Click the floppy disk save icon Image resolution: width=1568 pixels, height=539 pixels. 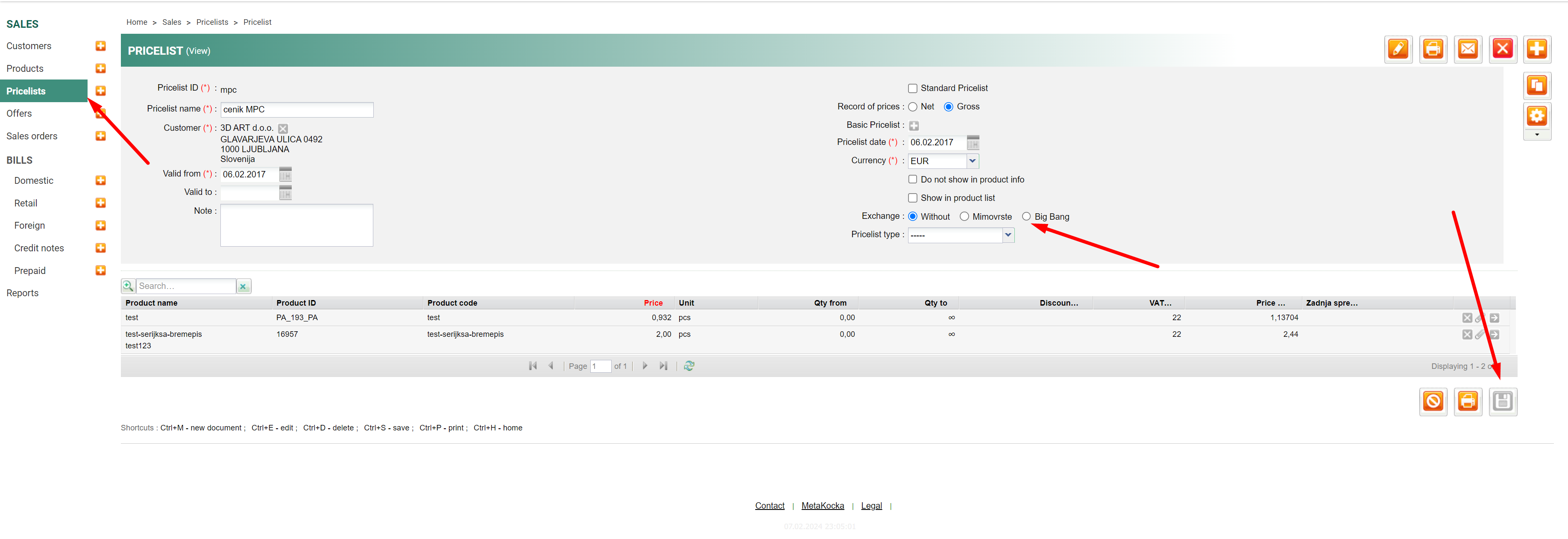[x=1502, y=402]
